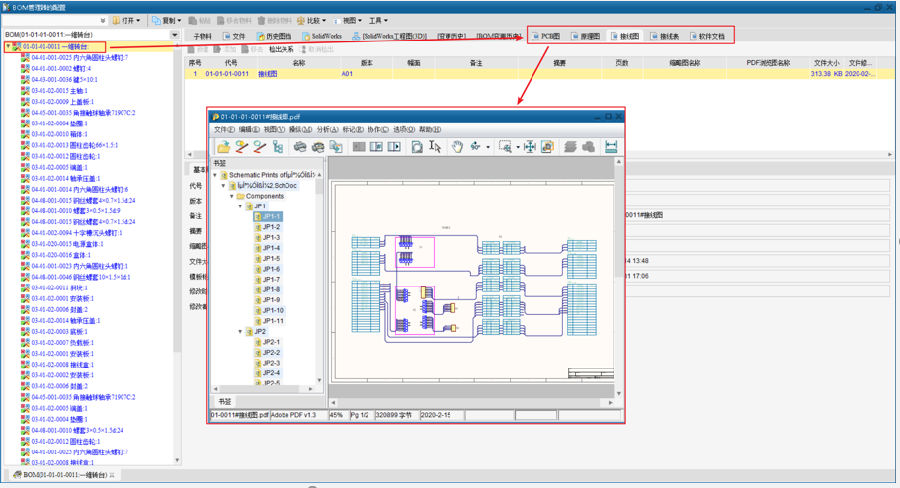This screenshot has height=488, width=900.
Task: Open the 文件(F) menu in PDF viewer
Action: tap(224, 129)
